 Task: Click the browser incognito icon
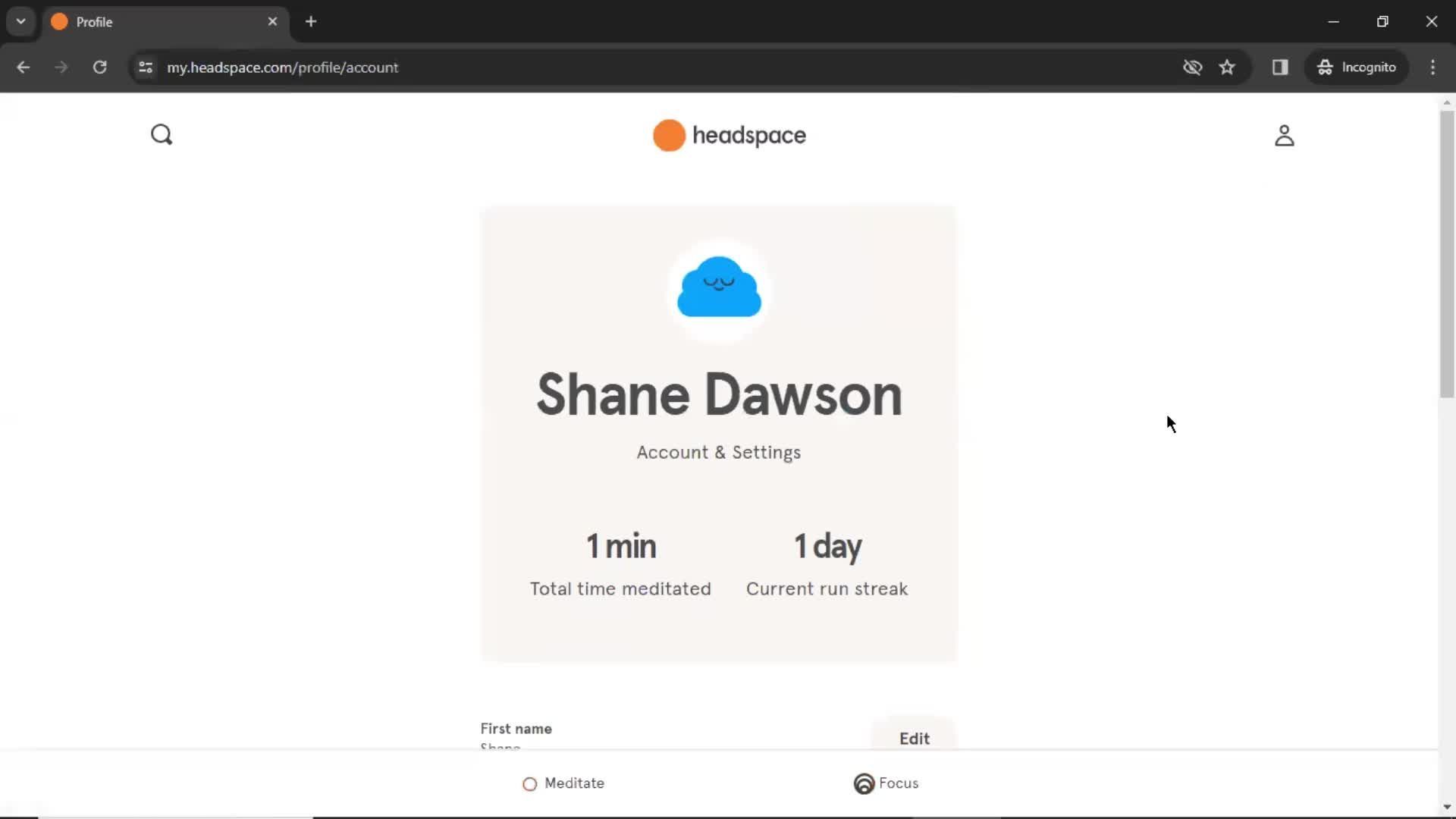pos(1325,67)
